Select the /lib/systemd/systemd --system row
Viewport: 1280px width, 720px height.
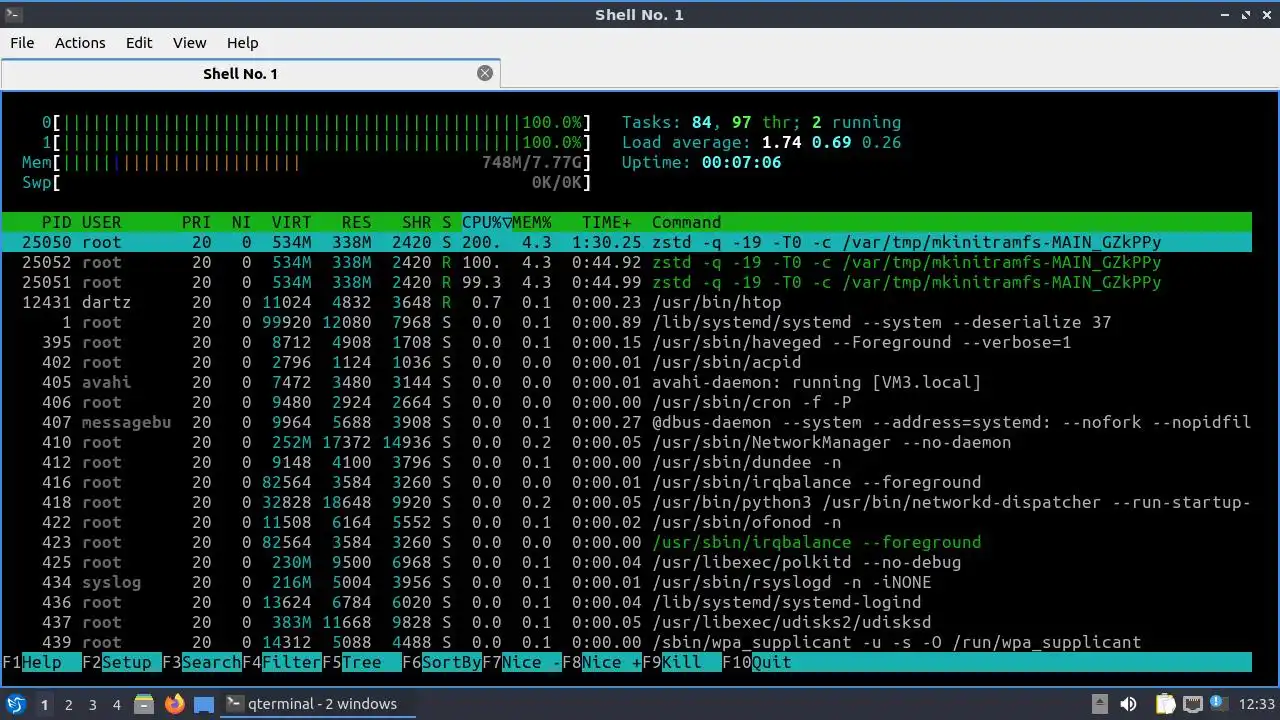pyautogui.click(x=627, y=322)
